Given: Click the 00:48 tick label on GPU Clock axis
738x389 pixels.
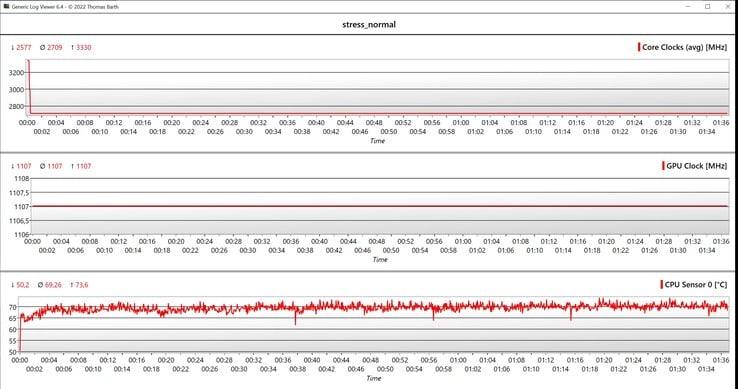Looking at the screenshot, I should [x=377, y=241].
